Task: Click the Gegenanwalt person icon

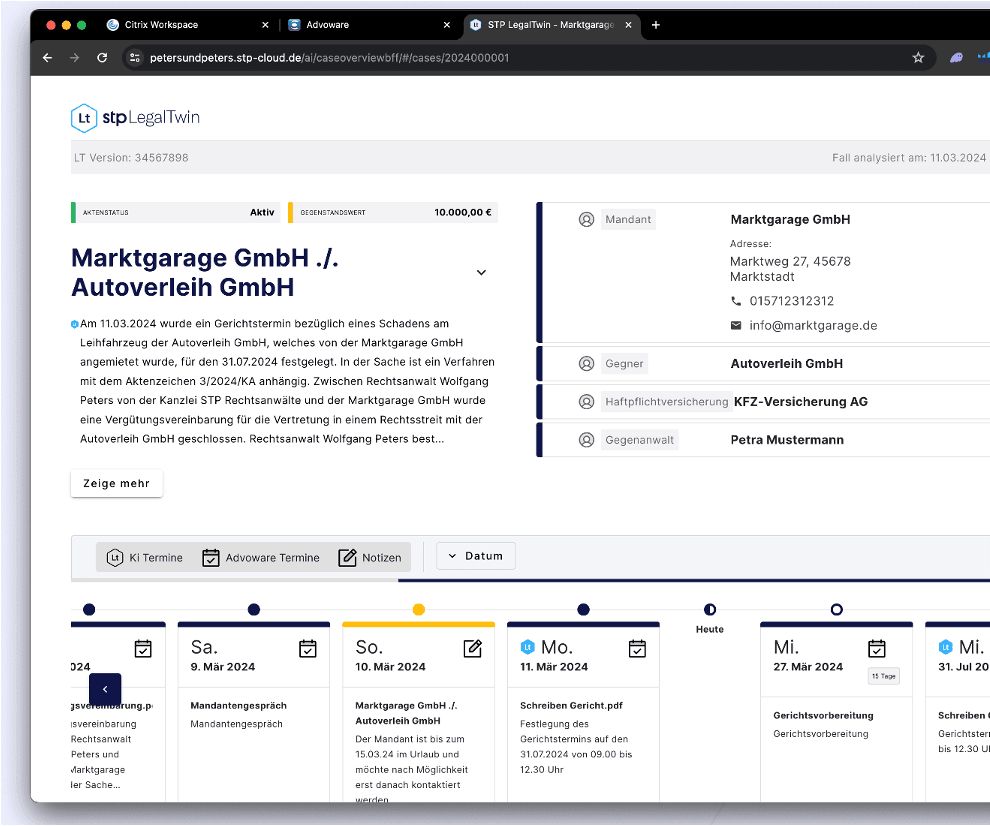Action: click(x=587, y=440)
